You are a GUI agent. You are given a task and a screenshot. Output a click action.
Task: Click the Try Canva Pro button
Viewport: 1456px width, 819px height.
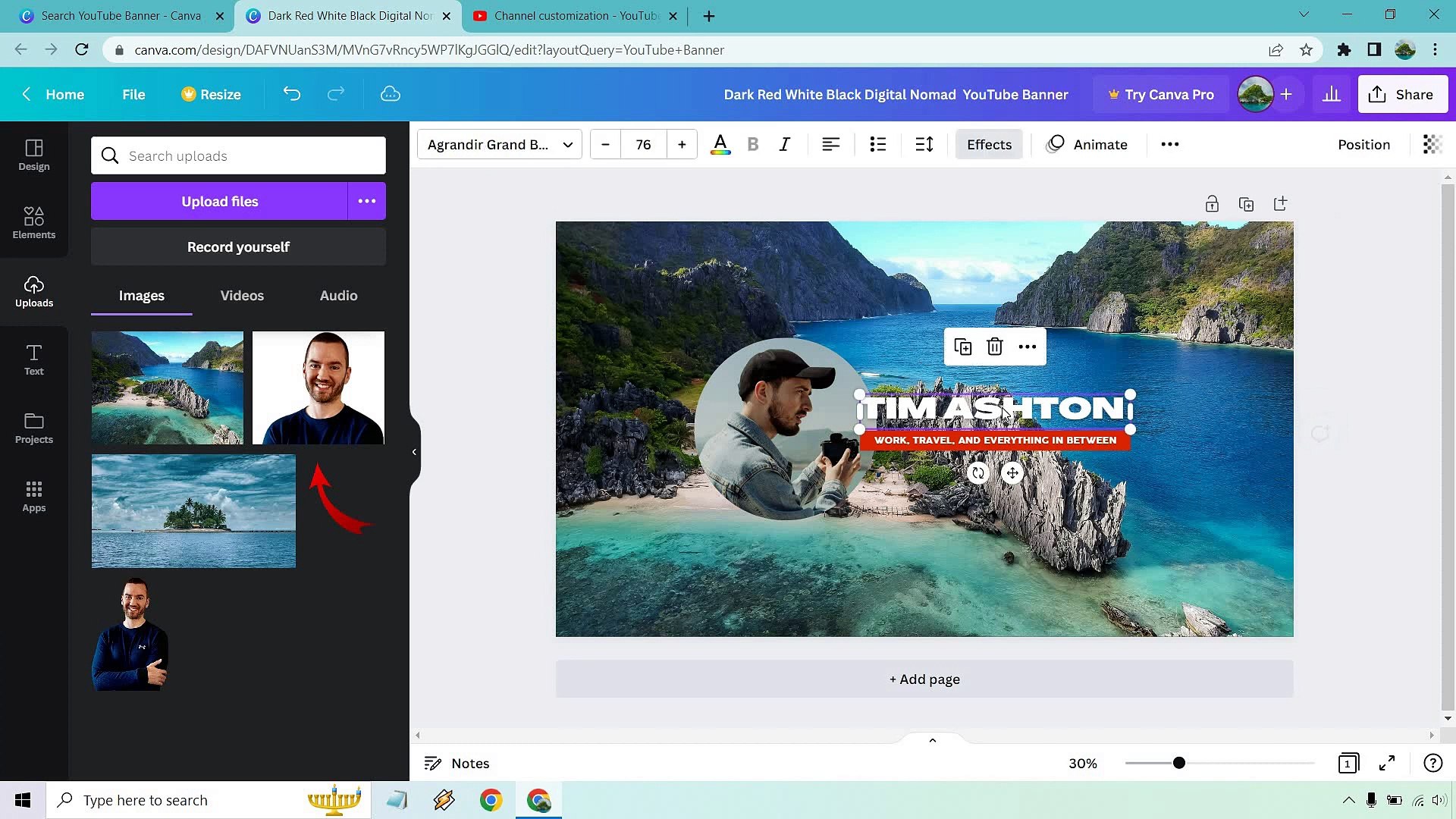click(x=1160, y=94)
